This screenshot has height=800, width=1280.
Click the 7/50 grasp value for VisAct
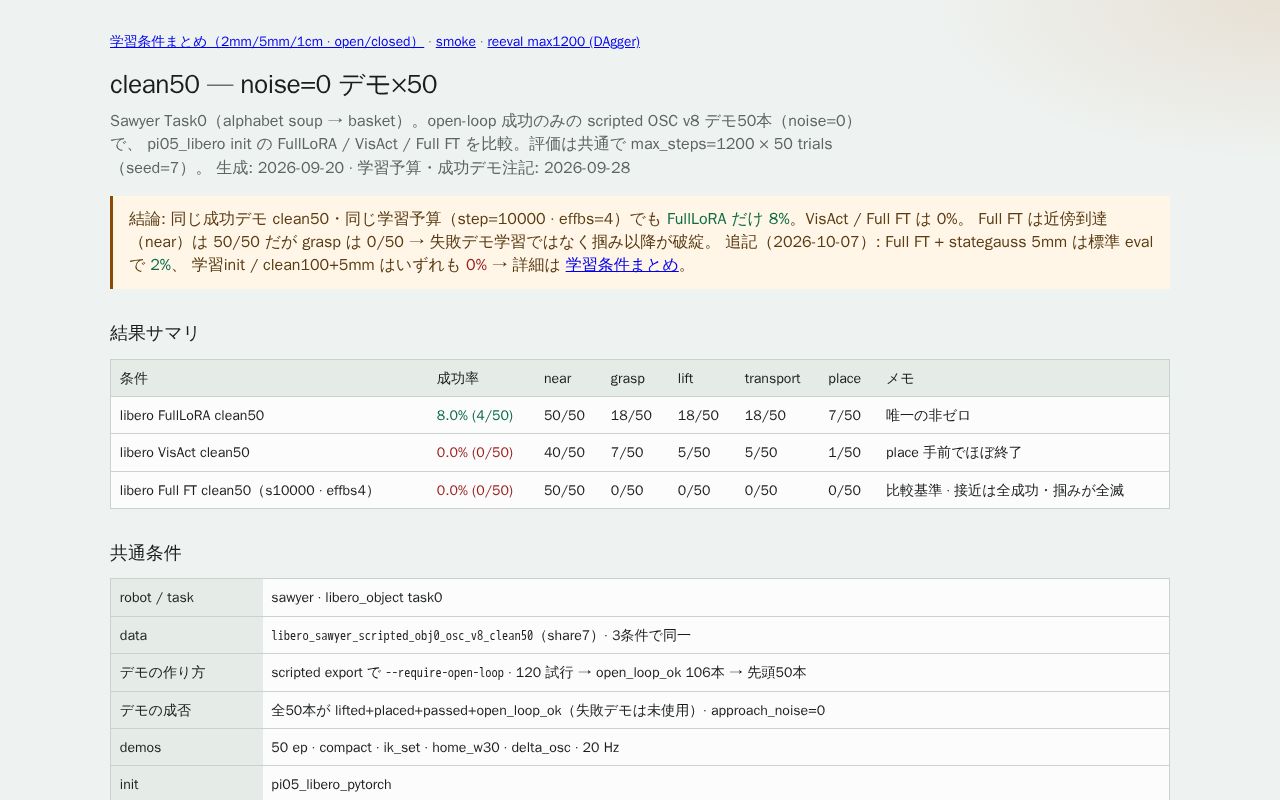[628, 452]
